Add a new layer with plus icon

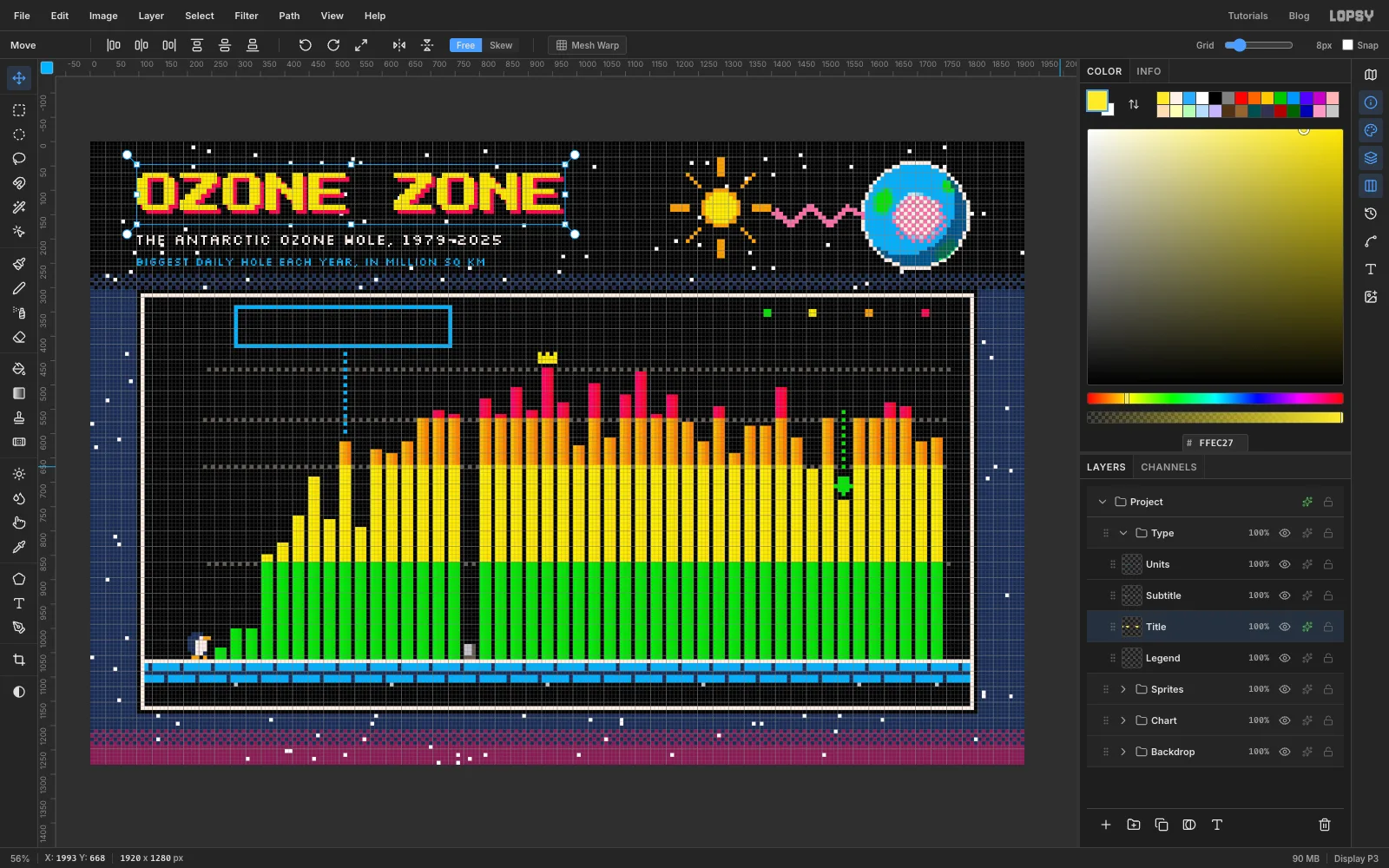point(1106,825)
